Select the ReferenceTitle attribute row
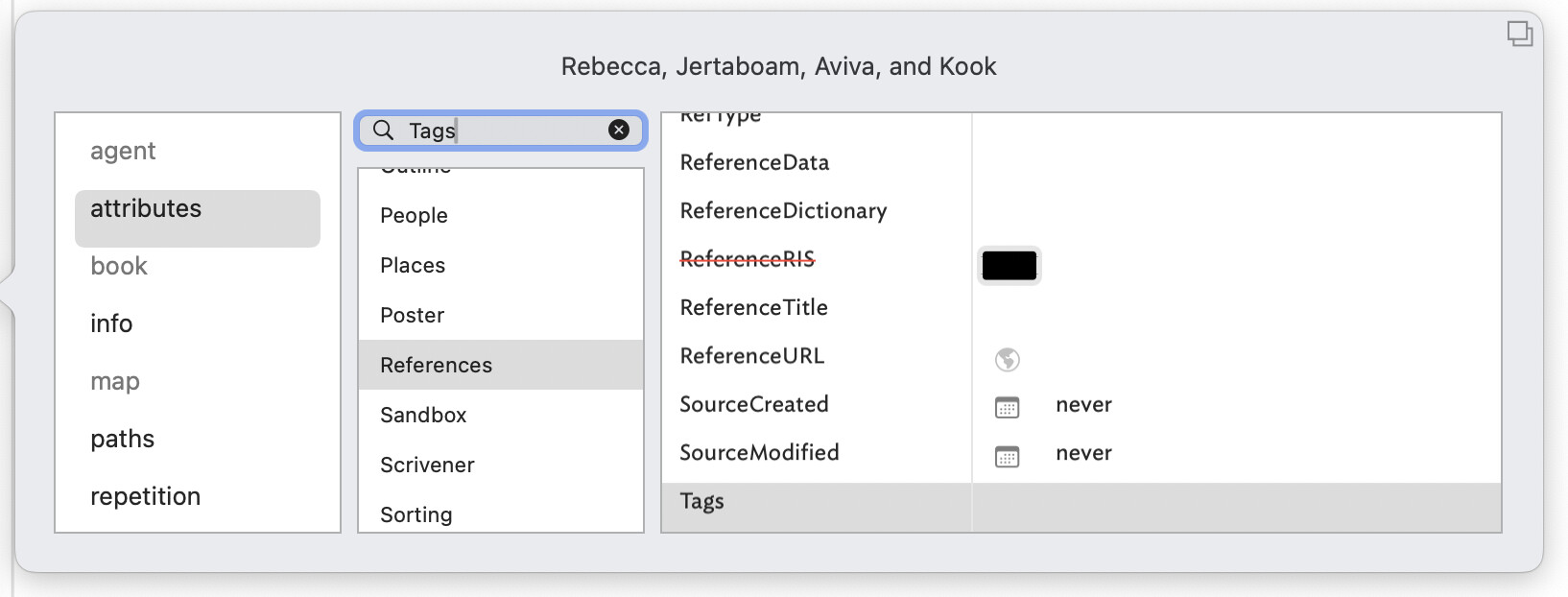 pos(753,308)
